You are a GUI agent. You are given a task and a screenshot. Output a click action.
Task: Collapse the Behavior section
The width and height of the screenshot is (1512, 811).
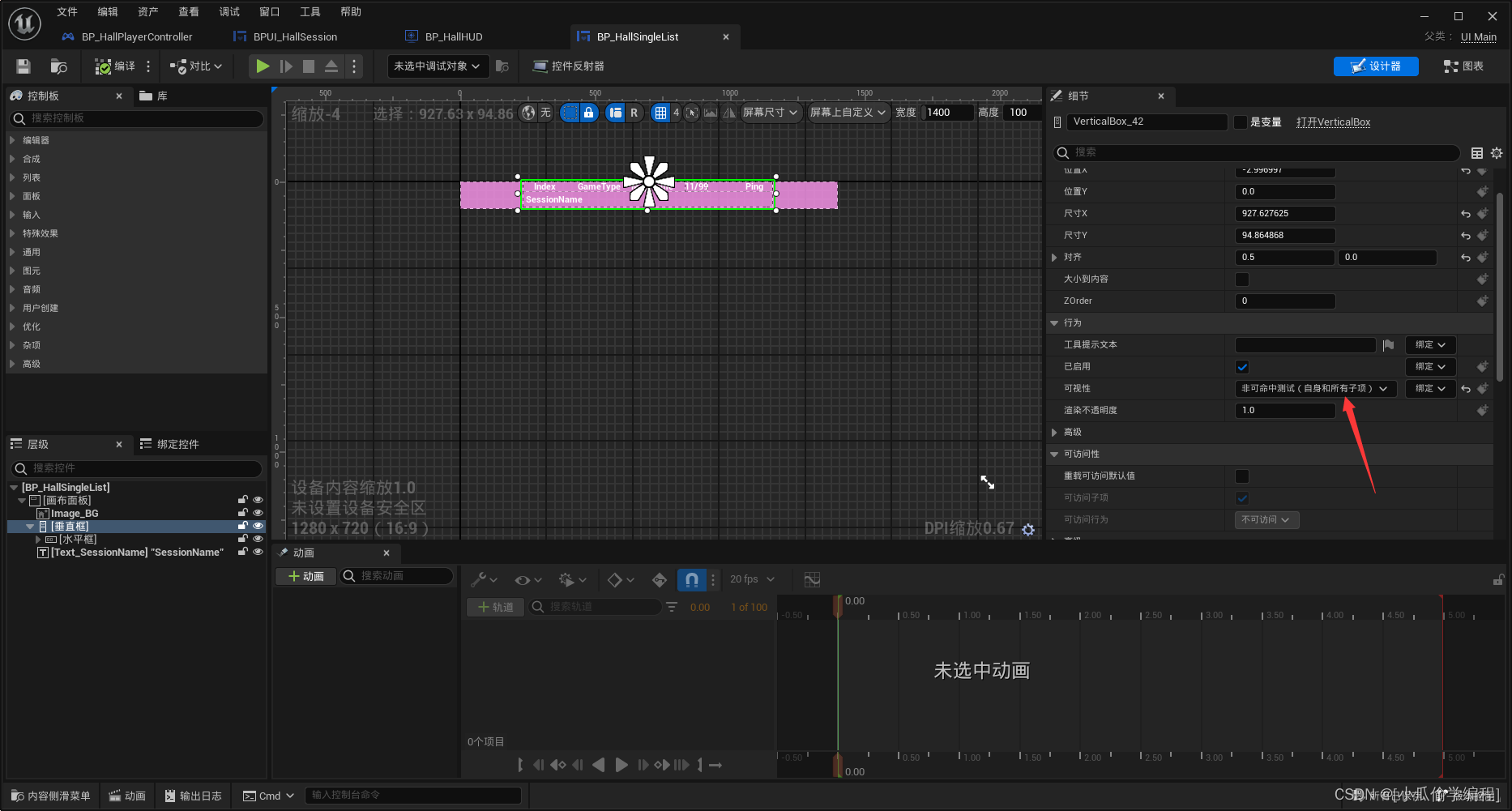pyautogui.click(x=1054, y=323)
